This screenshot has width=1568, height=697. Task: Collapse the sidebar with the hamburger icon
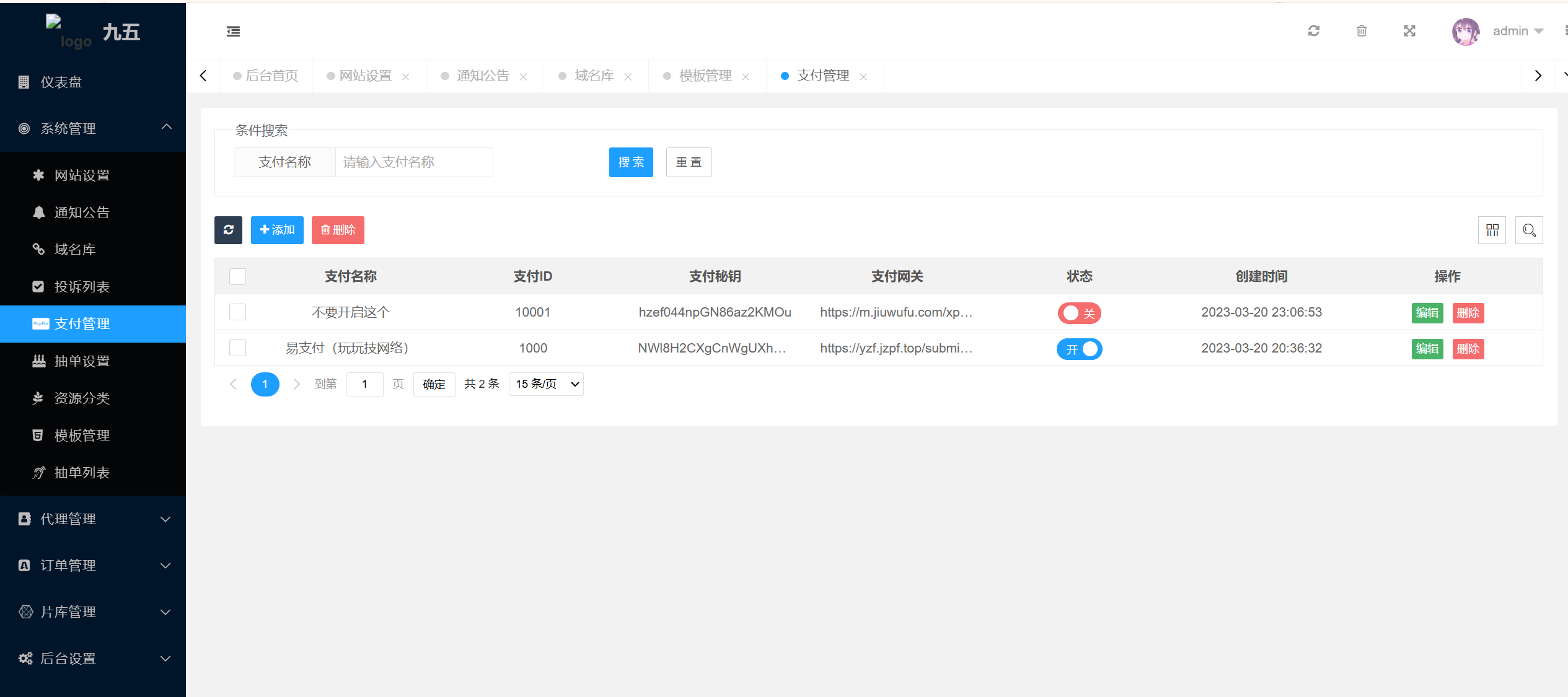[233, 31]
